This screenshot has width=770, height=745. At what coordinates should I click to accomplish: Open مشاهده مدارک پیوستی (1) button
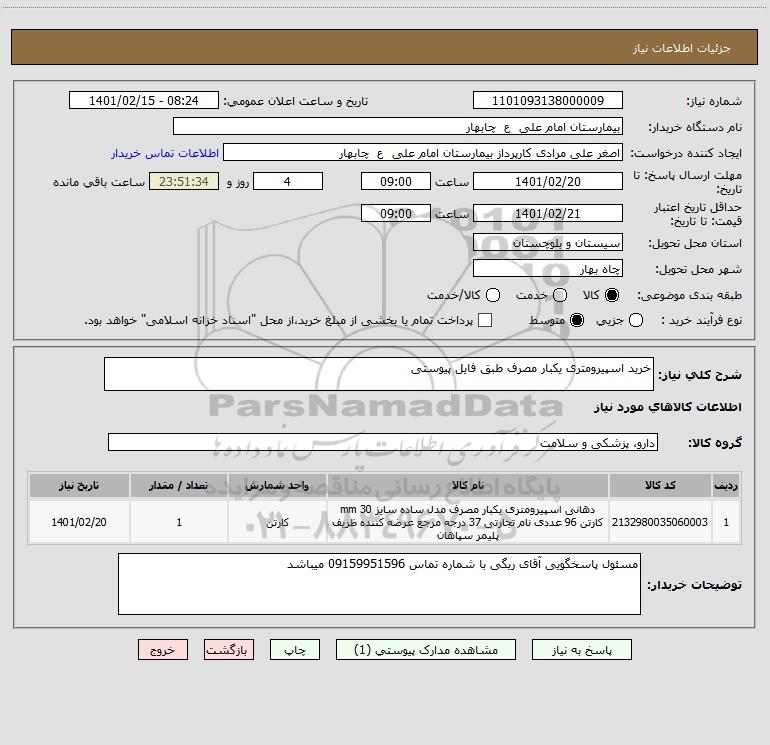426,650
